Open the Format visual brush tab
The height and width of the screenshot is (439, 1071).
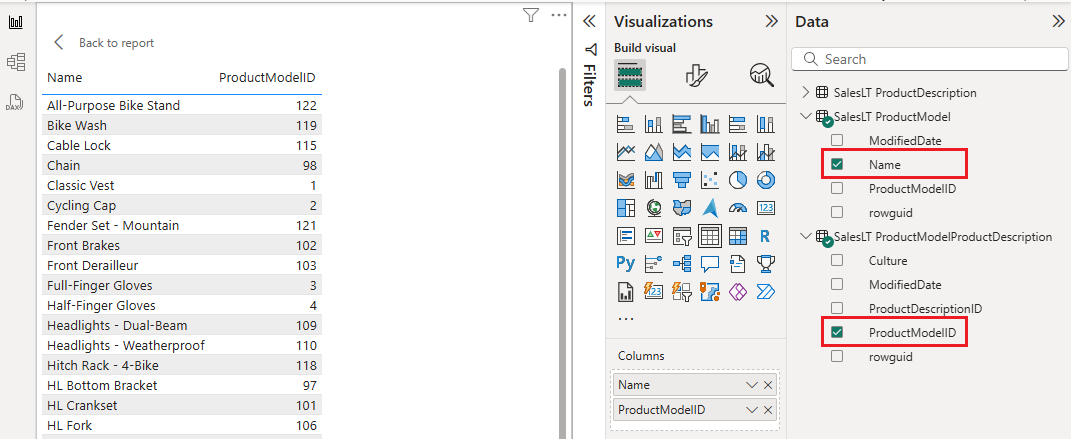pyautogui.click(x=696, y=76)
